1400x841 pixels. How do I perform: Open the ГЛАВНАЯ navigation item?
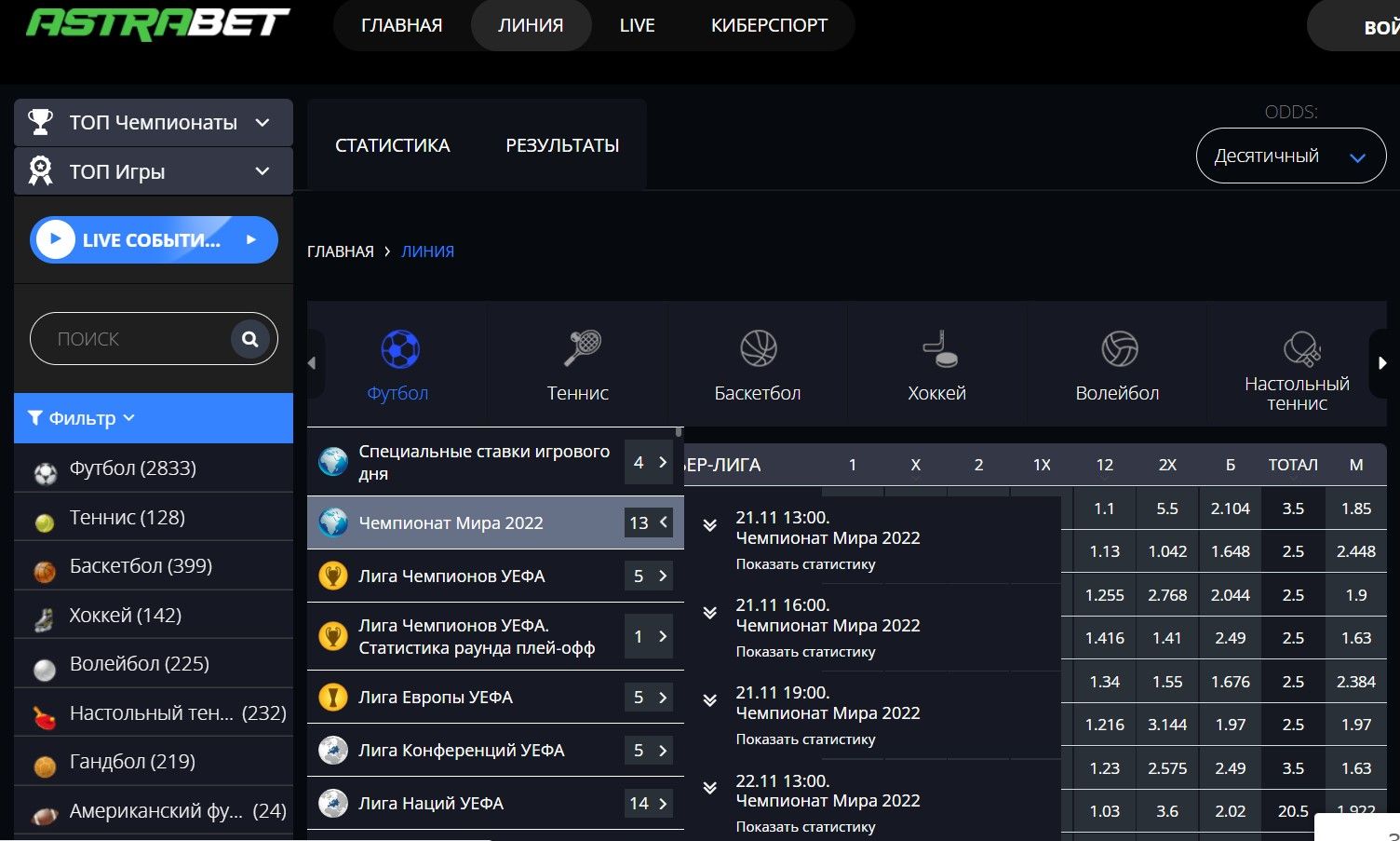(x=401, y=25)
